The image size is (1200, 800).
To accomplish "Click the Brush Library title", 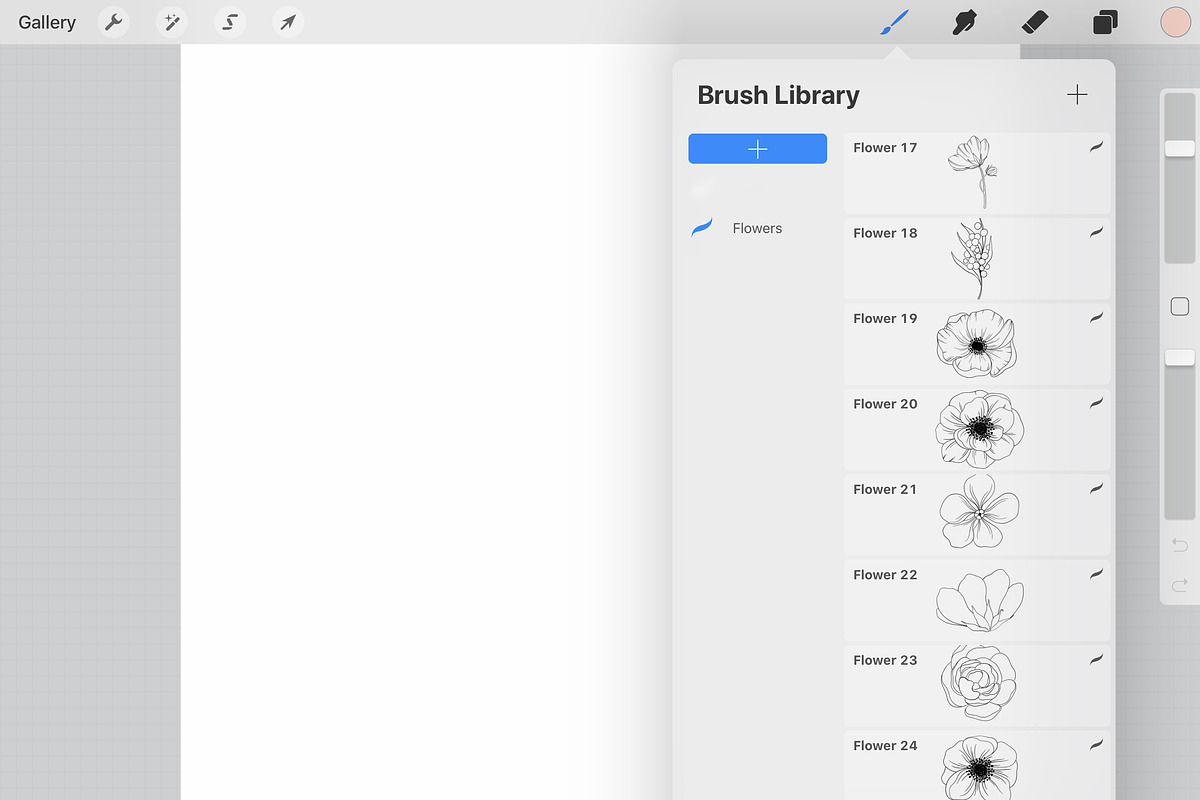I will click(x=778, y=95).
